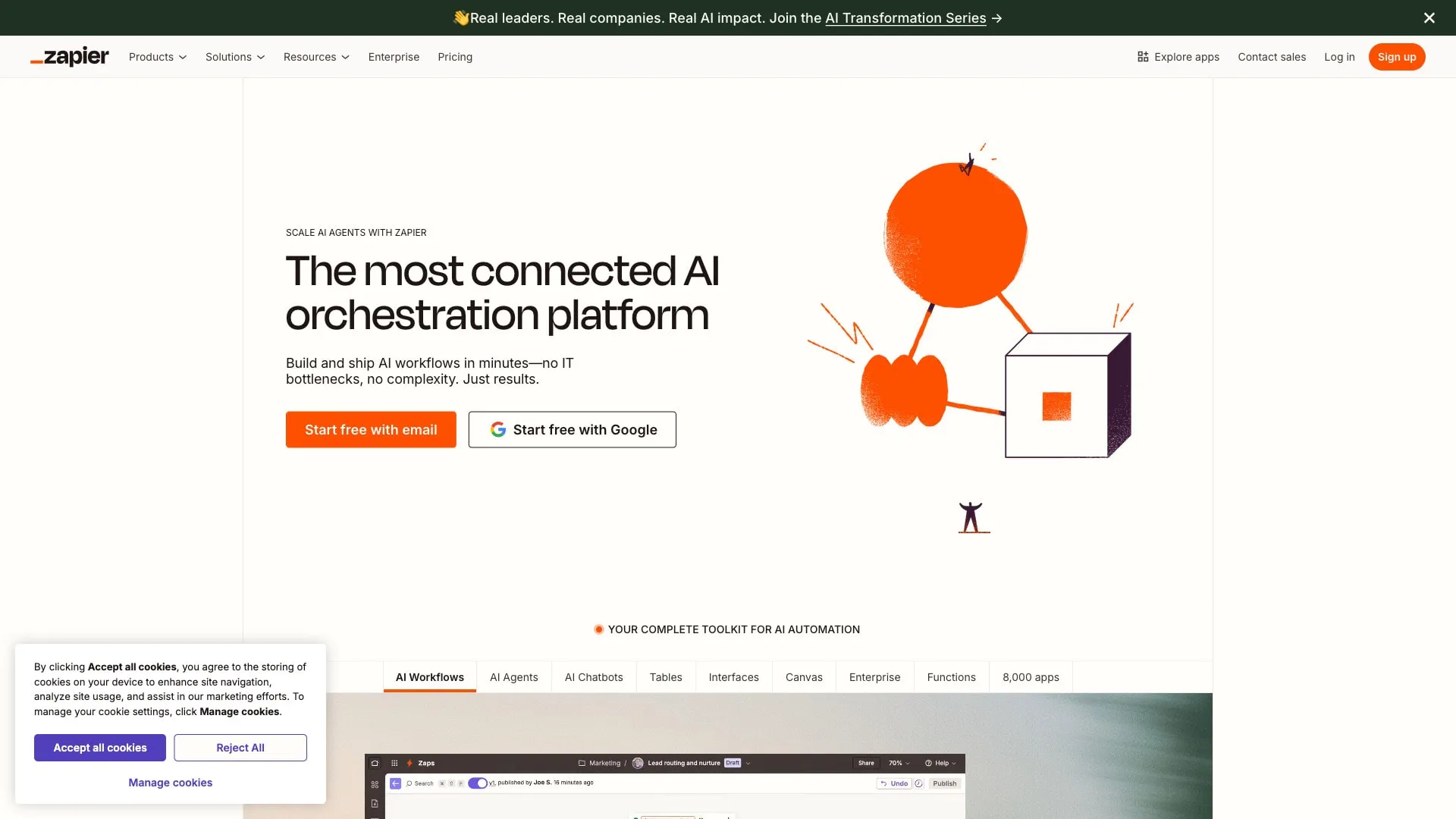Viewport: 1456px width, 819px height.
Task: Click the four-squares sidebar icon in editor preview
Action: tap(375, 784)
